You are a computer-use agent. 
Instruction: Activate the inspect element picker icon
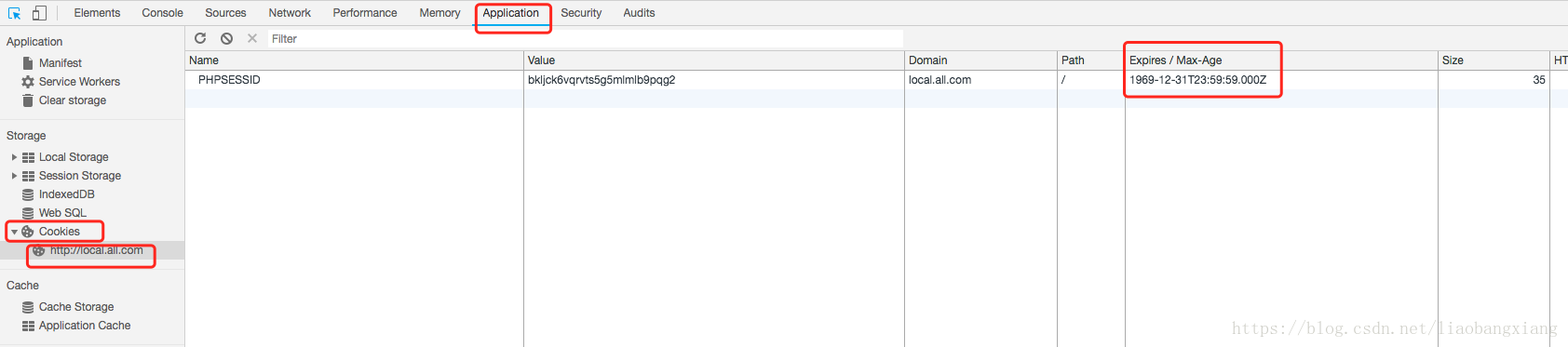pos(14,13)
